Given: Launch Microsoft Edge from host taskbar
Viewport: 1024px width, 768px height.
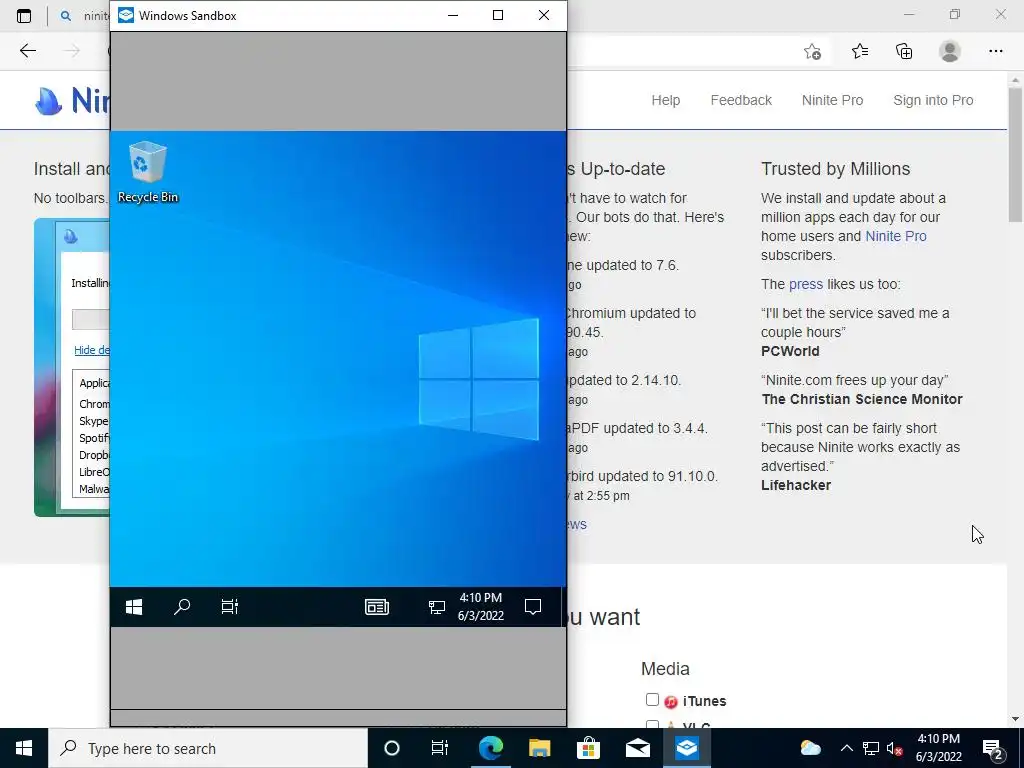Looking at the screenshot, I should pos(490,748).
